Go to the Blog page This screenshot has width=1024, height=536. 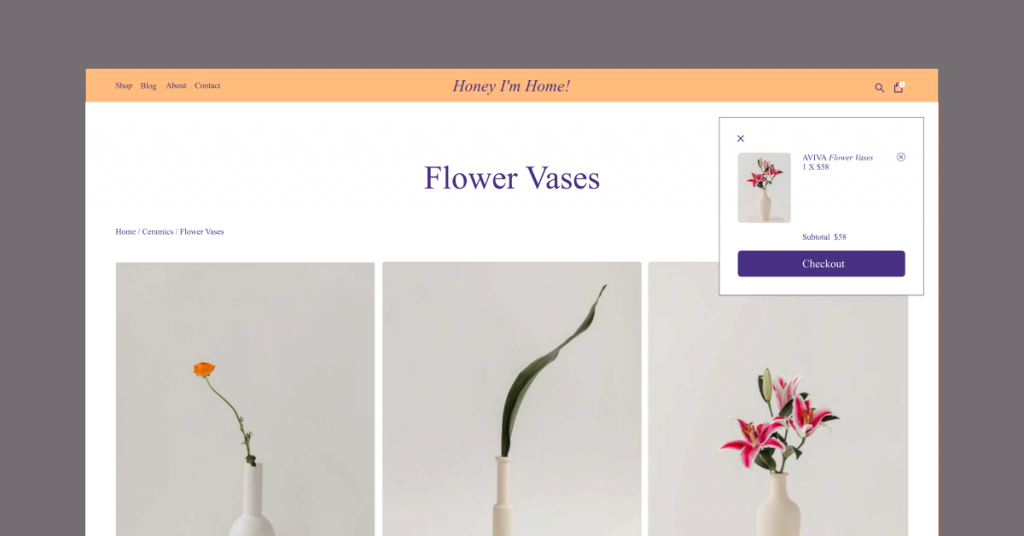(x=148, y=86)
